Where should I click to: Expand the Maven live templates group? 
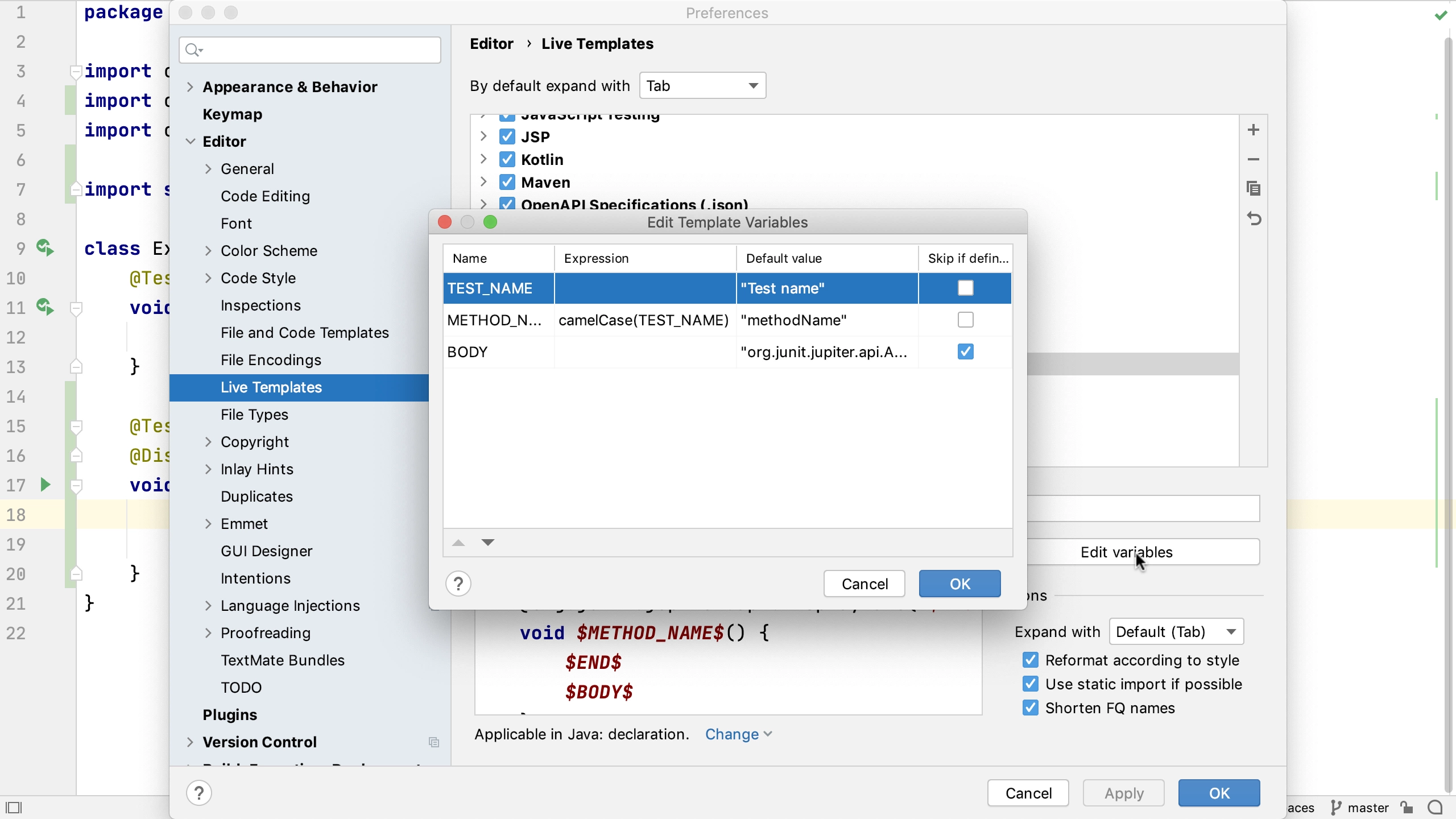(x=483, y=182)
